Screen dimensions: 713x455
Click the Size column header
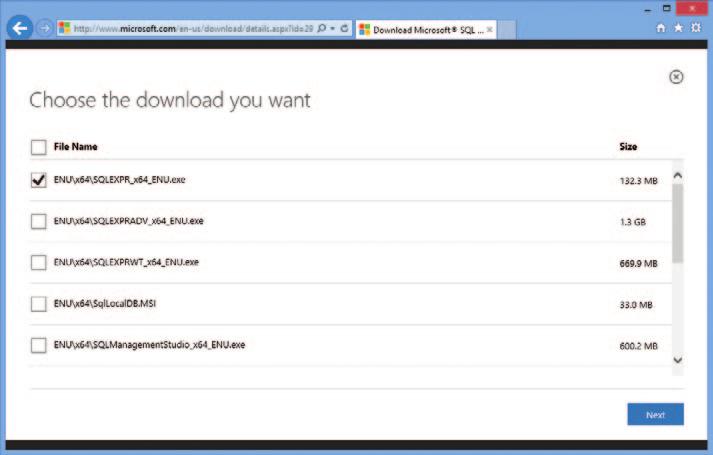click(x=628, y=146)
